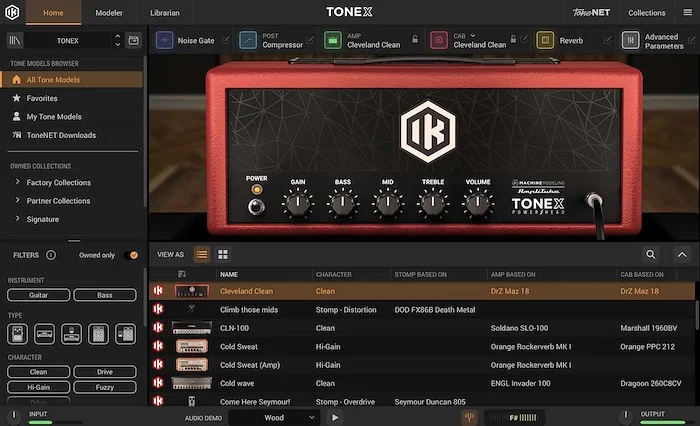Switch to grid view
700x426 pixels.
[x=223, y=255]
